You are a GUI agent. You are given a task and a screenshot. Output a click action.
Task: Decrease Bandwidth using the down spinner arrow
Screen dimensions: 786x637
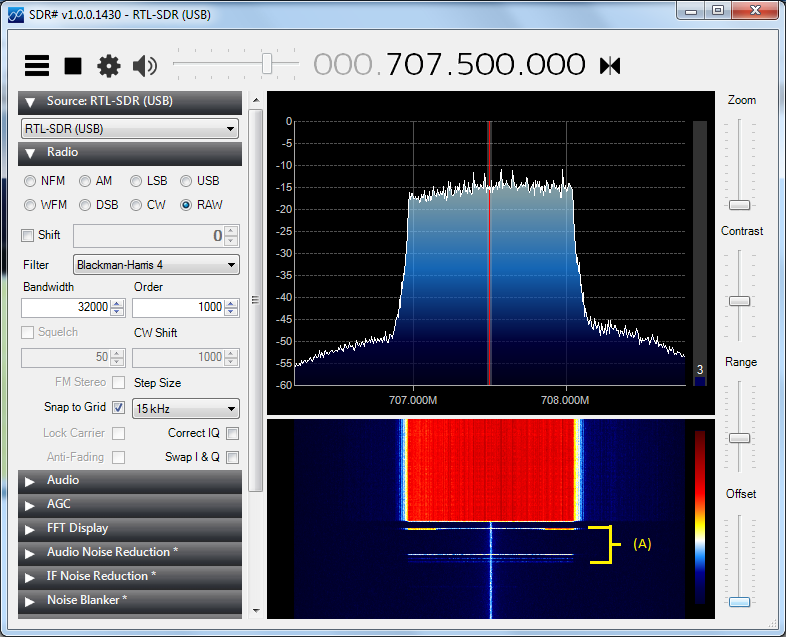coord(117,312)
